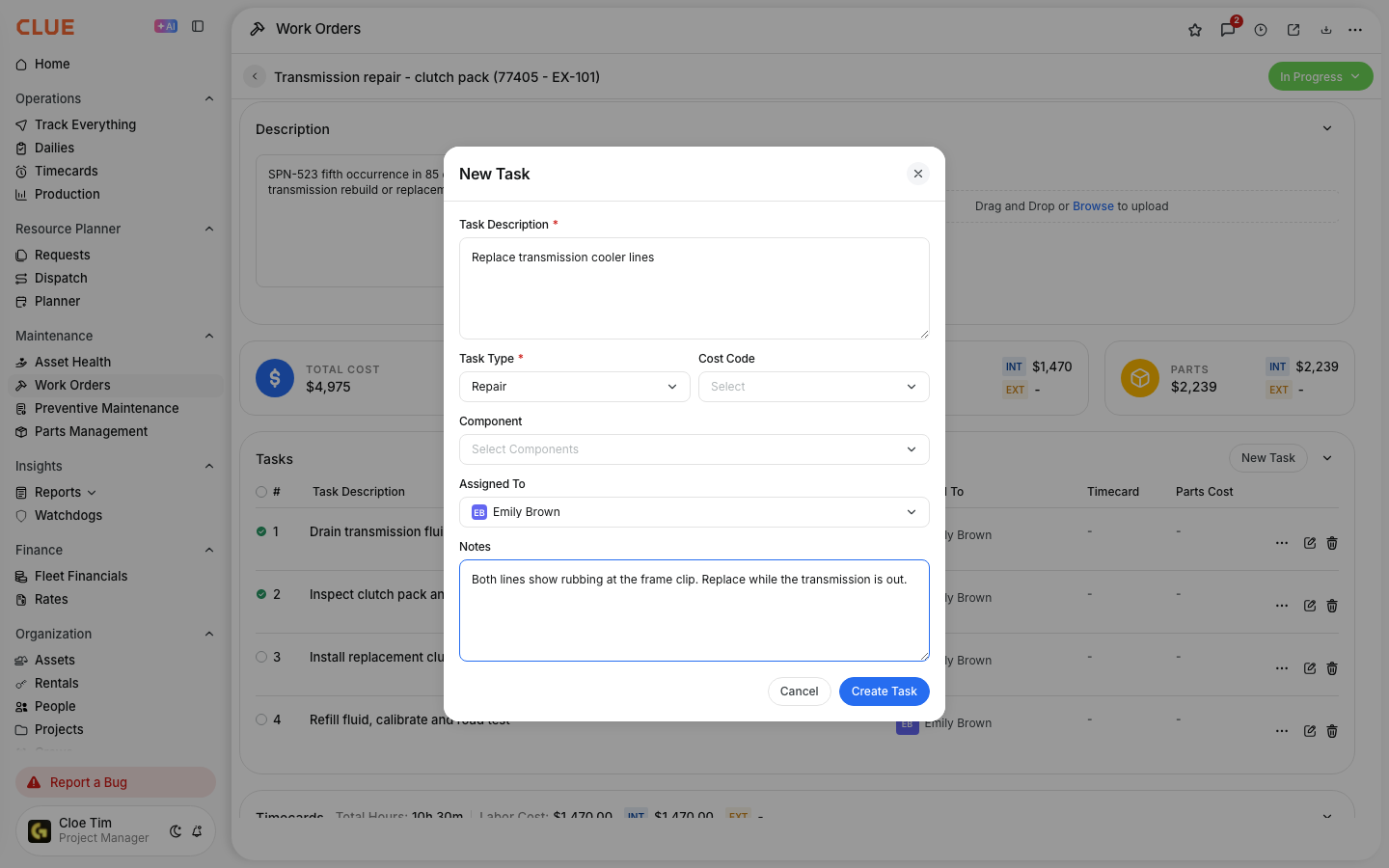Click the open-in-new-window icon
This screenshot has width=1389, height=868.
[1294, 30]
